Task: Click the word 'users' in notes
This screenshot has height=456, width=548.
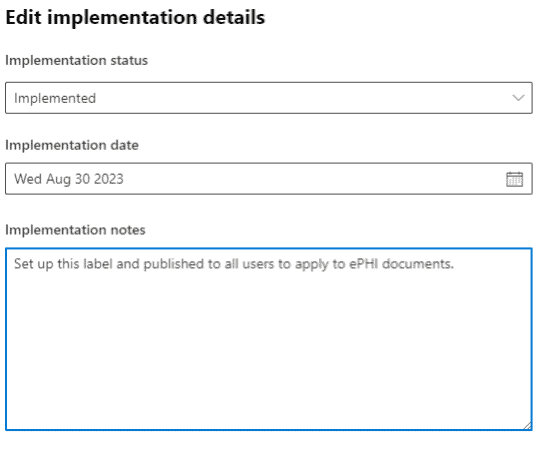Action: 259,264
